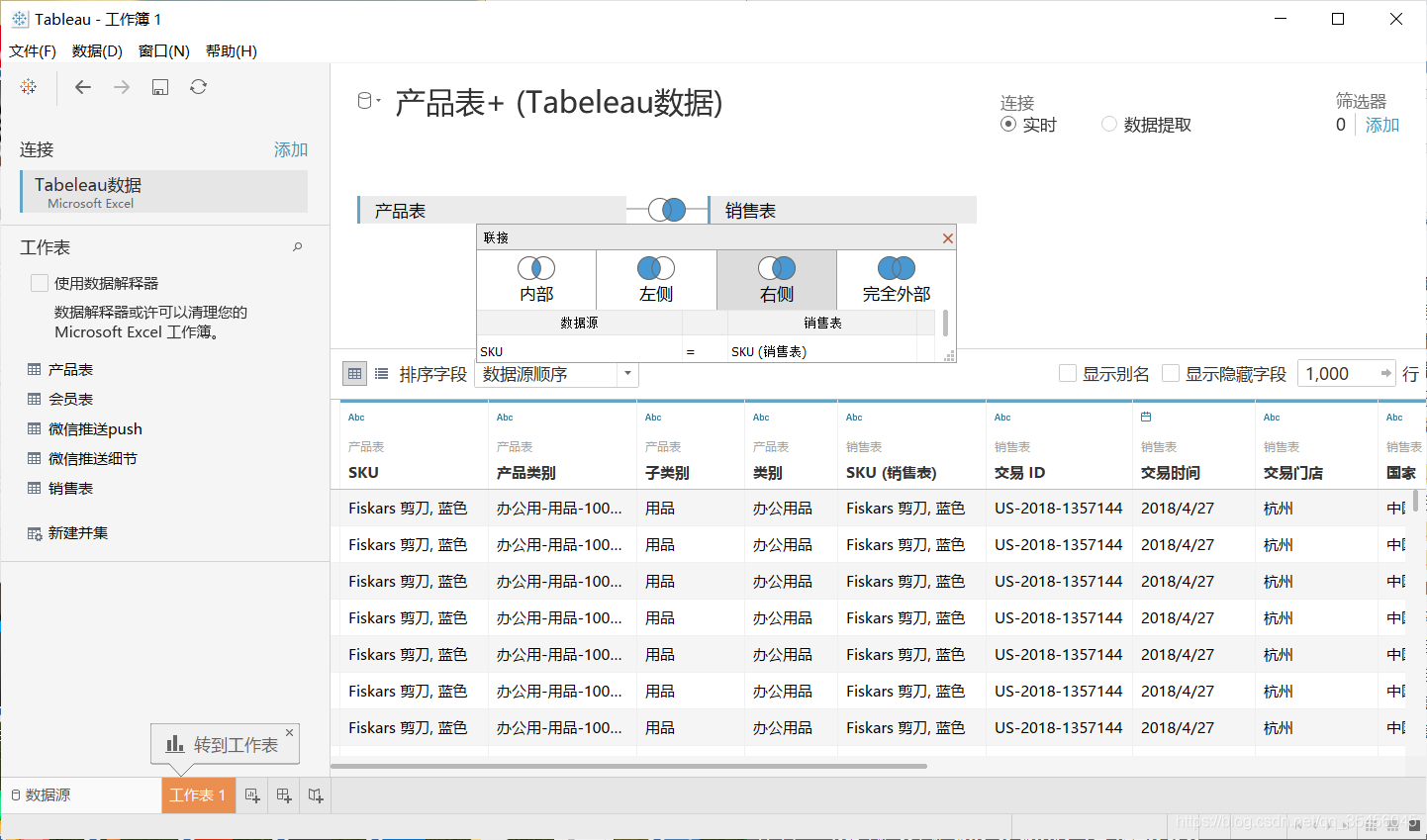Click the database cylinder icon by the title
Image resolution: width=1427 pixels, height=840 pixels.
point(364,101)
